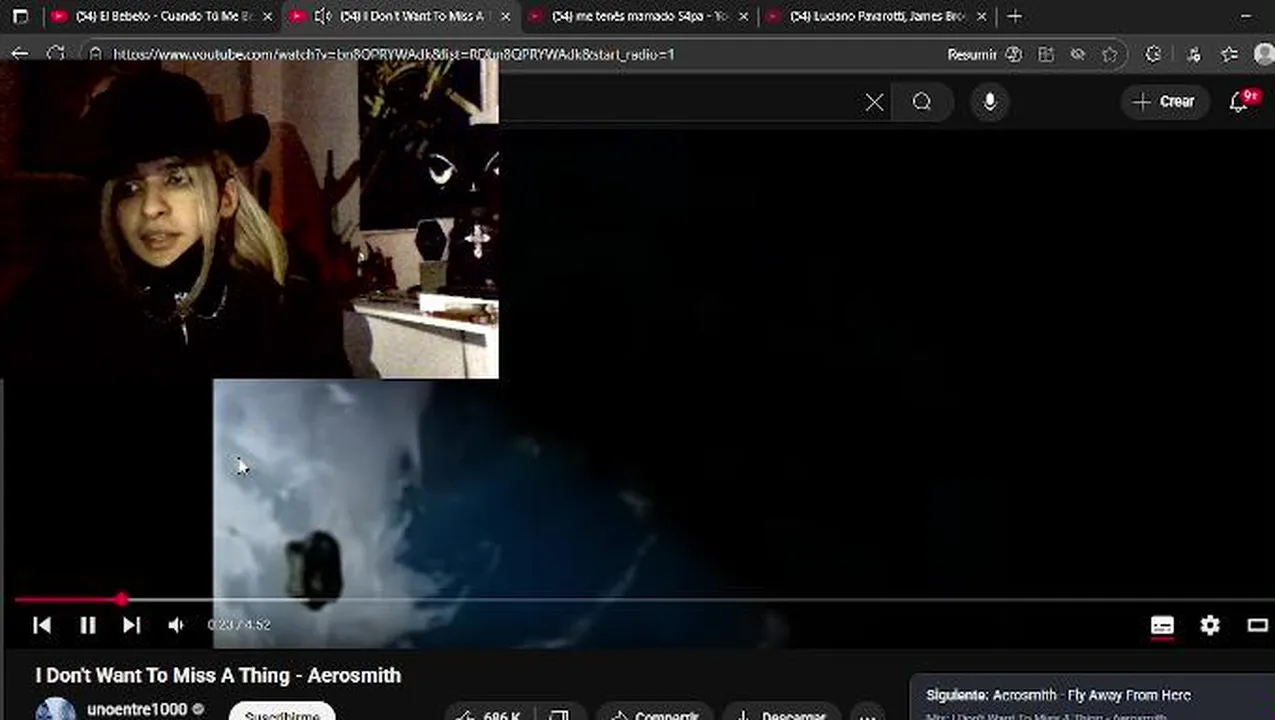Go back to the previous page
Image resolution: width=1275 pixels, height=720 pixels.
coord(20,54)
